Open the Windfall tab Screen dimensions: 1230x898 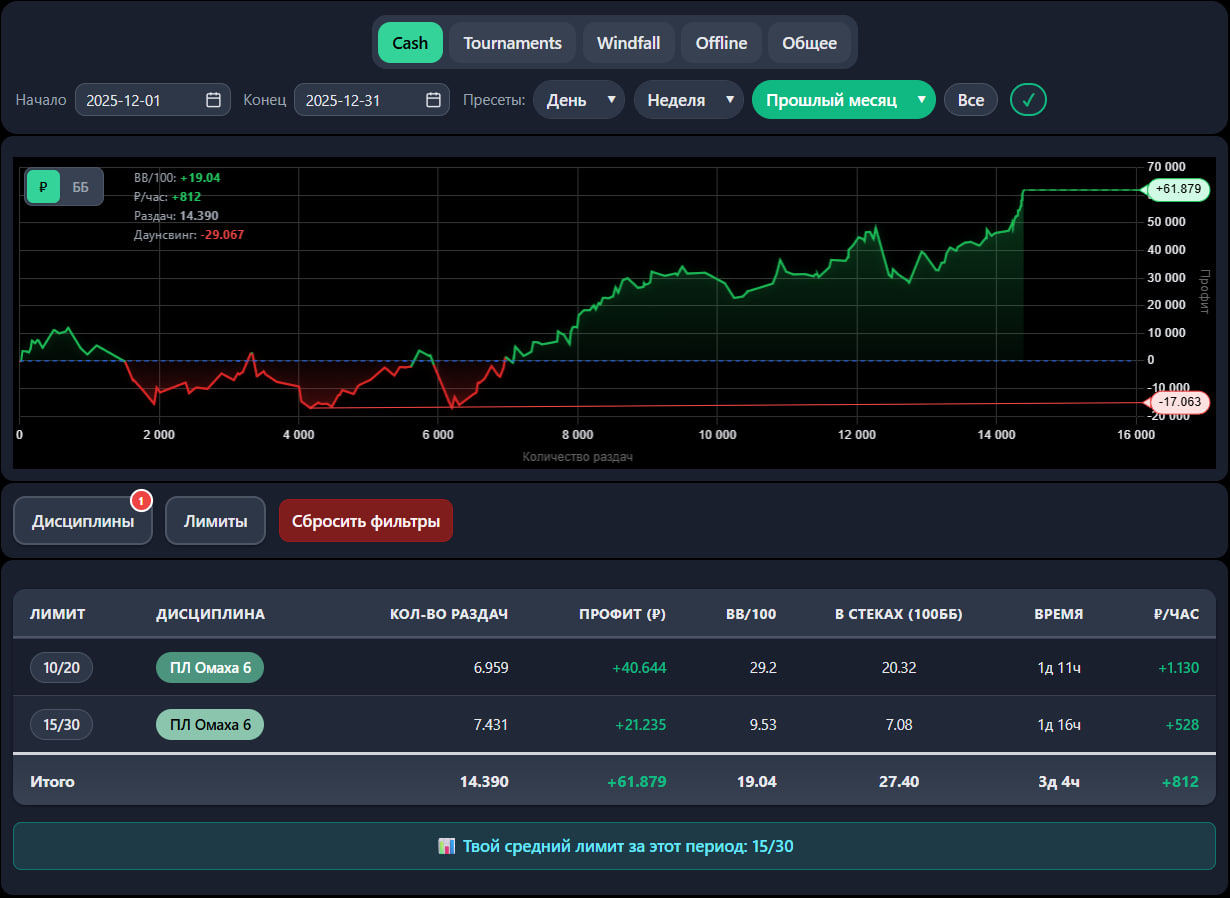629,43
